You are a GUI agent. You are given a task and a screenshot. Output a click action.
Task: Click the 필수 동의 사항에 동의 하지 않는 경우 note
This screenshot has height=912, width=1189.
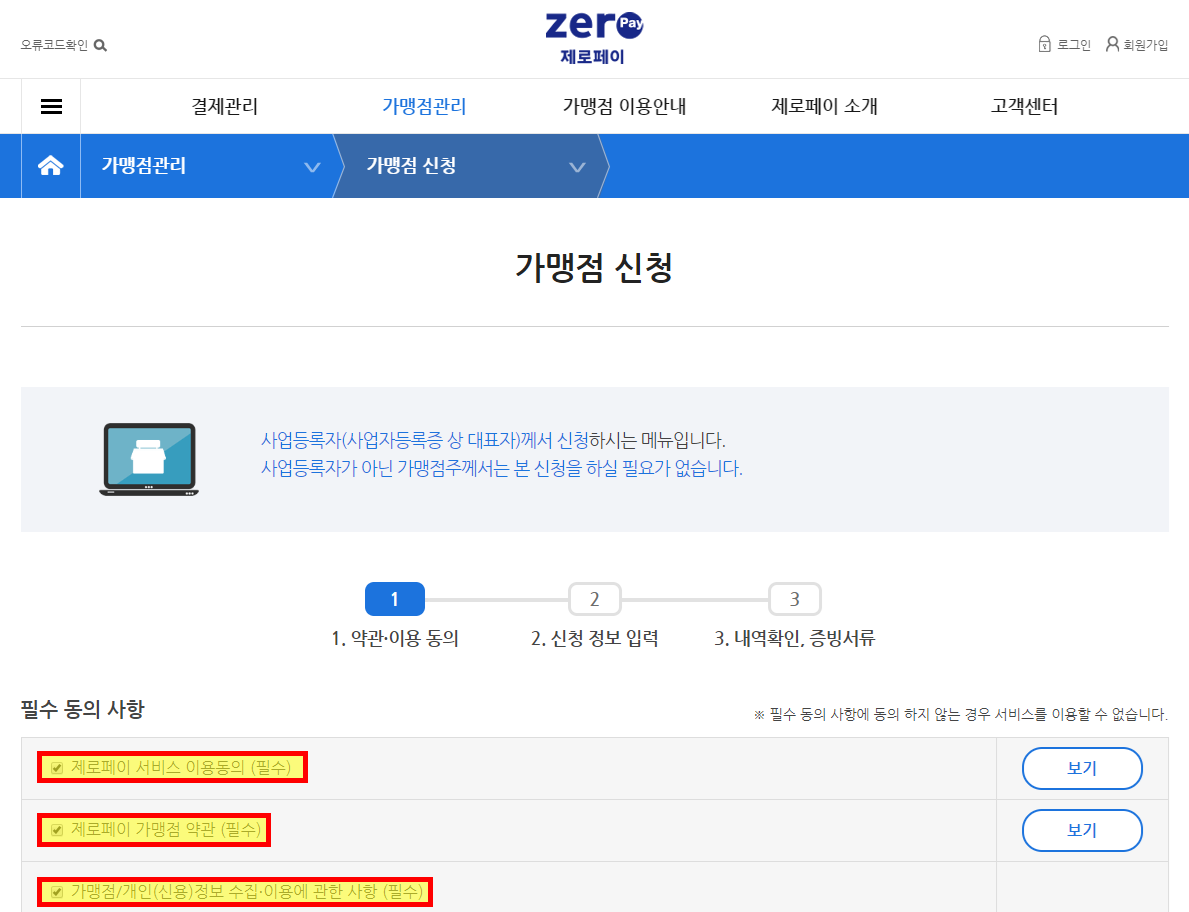961,714
